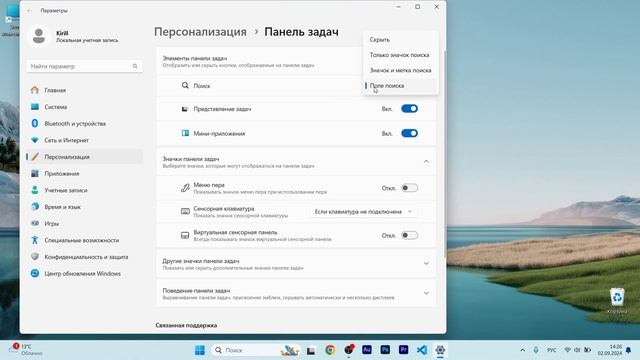The width and height of the screenshot is (640, 360).
Task: Click the РУС language indicator
Action: click(x=551, y=350)
